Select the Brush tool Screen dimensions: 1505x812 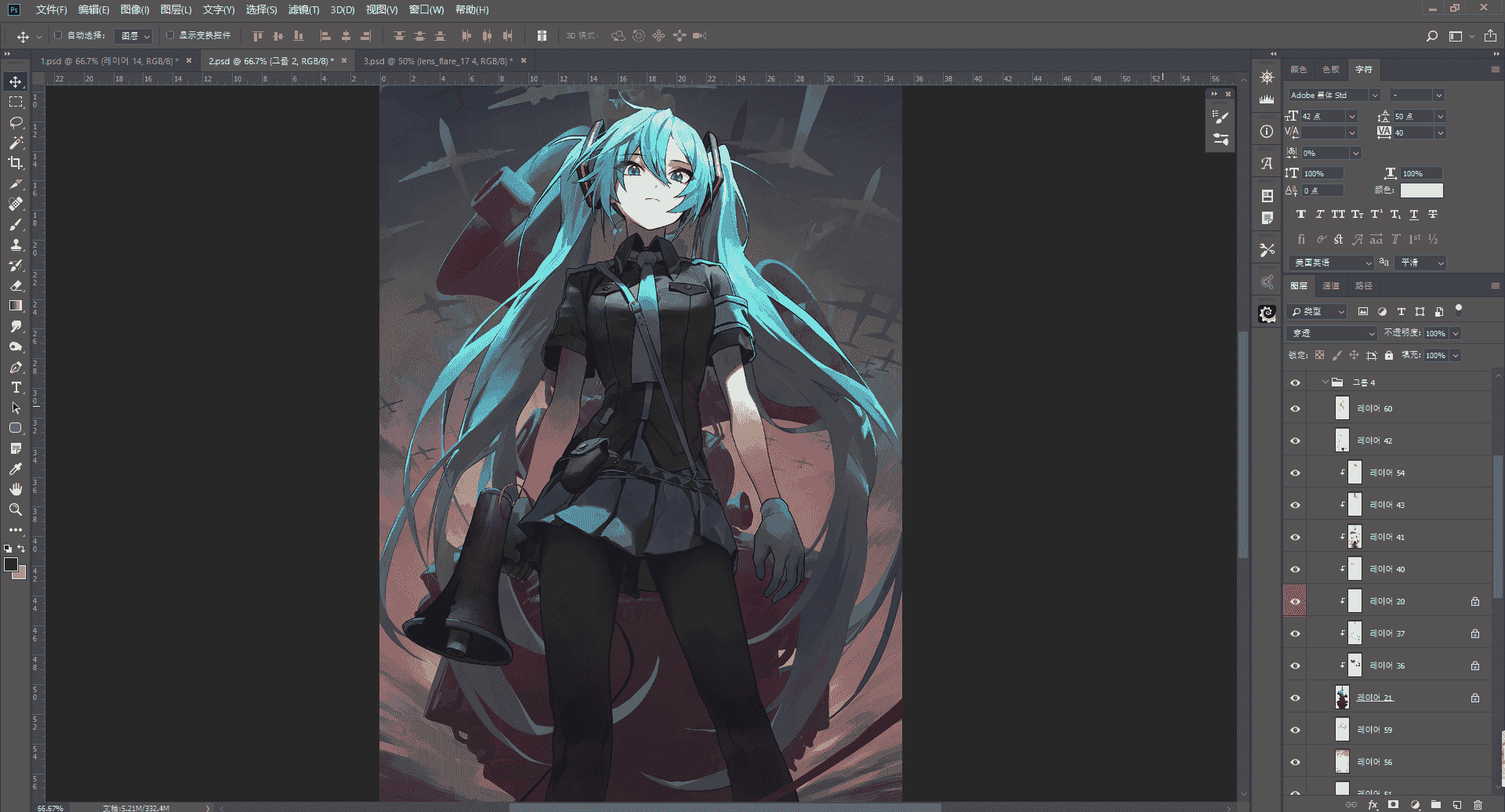coord(16,224)
